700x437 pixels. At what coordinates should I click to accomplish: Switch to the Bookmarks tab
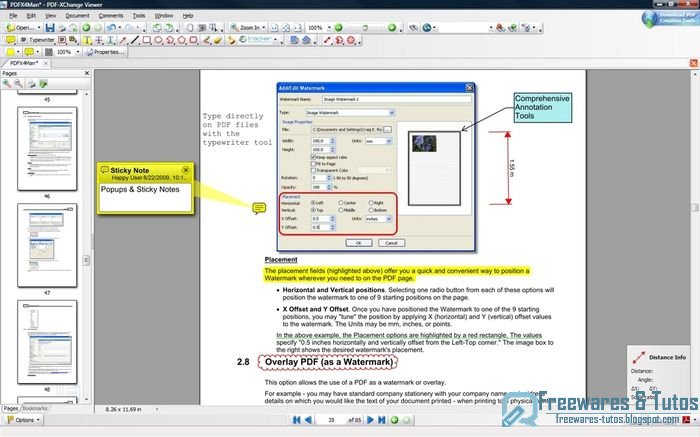34,408
